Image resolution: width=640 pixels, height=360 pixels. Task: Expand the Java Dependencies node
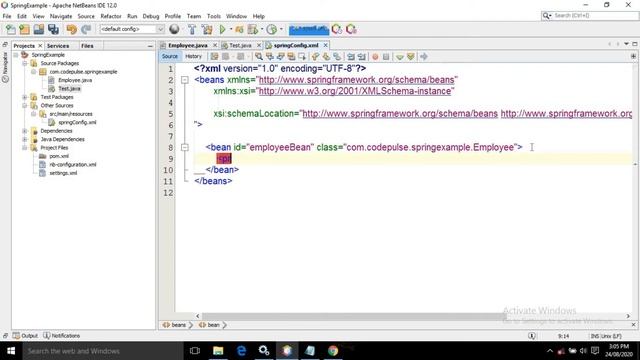[x=25, y=139]
